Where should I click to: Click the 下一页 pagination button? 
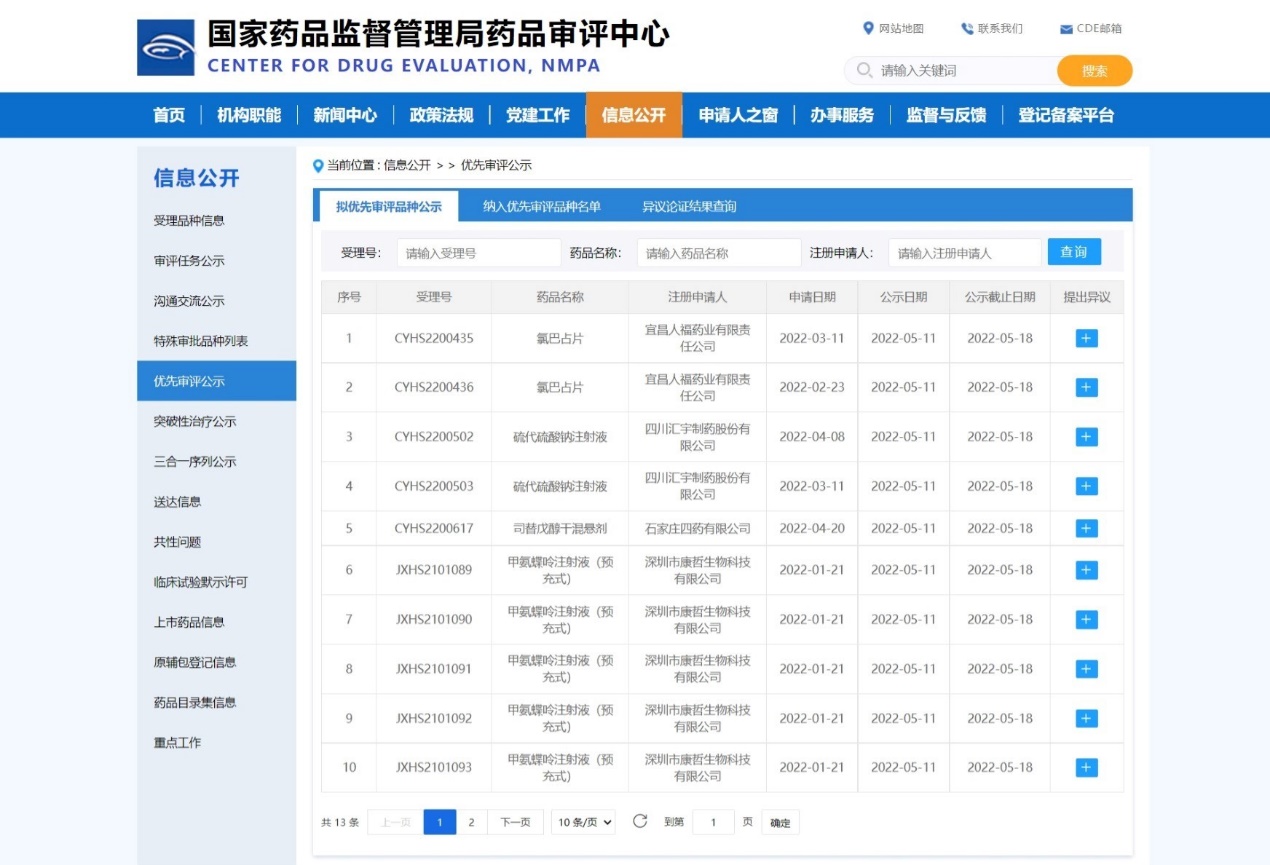[516, 822]
